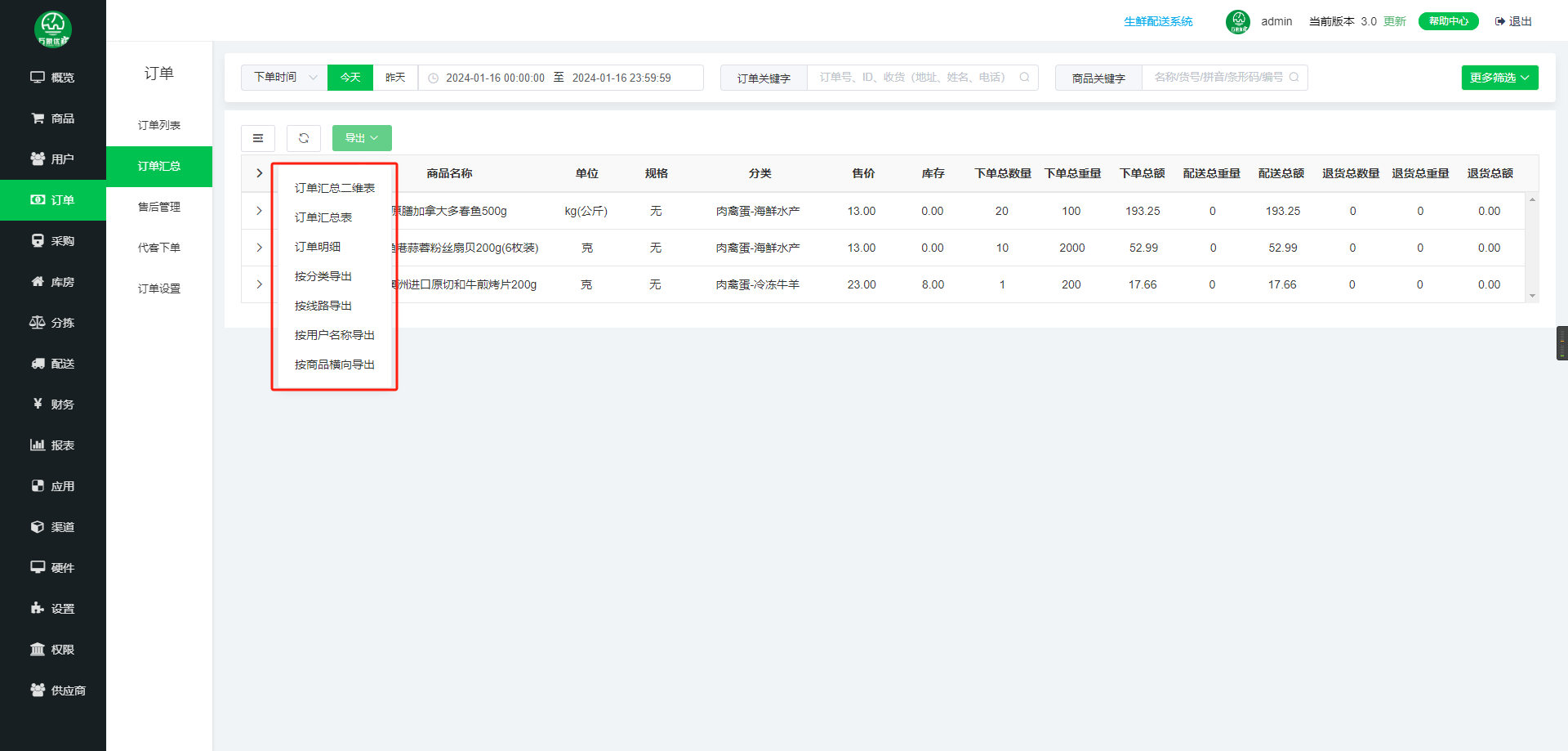The height and width of the screenshot is (751, 1568).
Task: Expand the 导出 export dropdown button
Action: coord(362,138)
